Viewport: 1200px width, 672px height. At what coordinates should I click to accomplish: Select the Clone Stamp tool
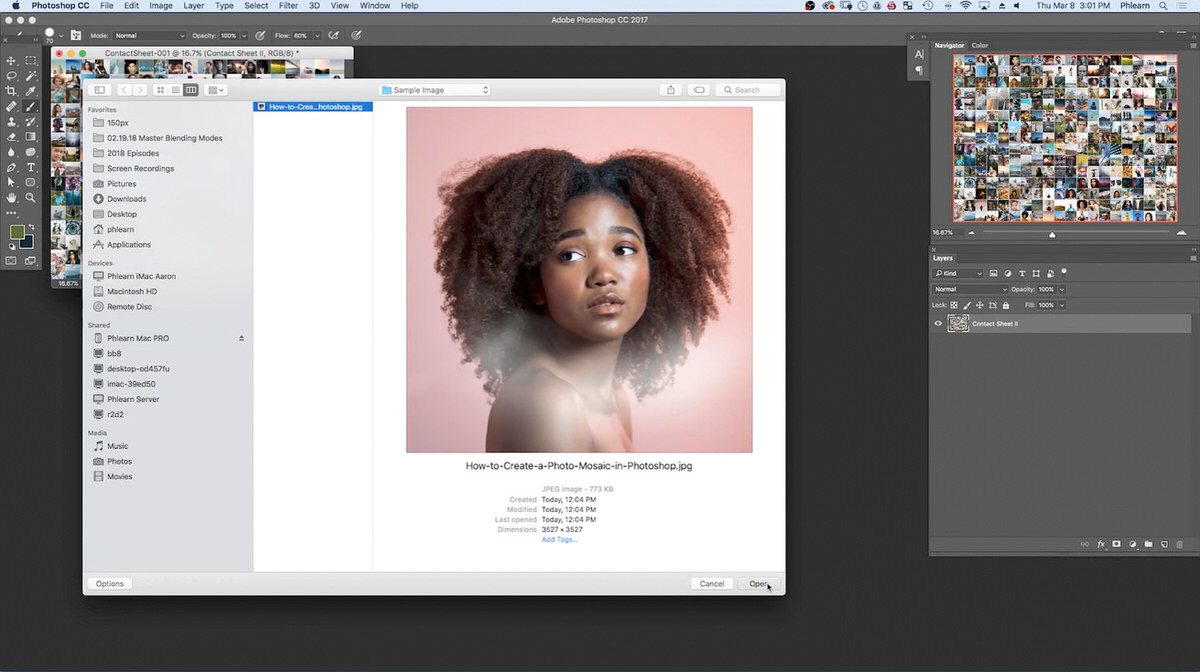tap(11, 121)
